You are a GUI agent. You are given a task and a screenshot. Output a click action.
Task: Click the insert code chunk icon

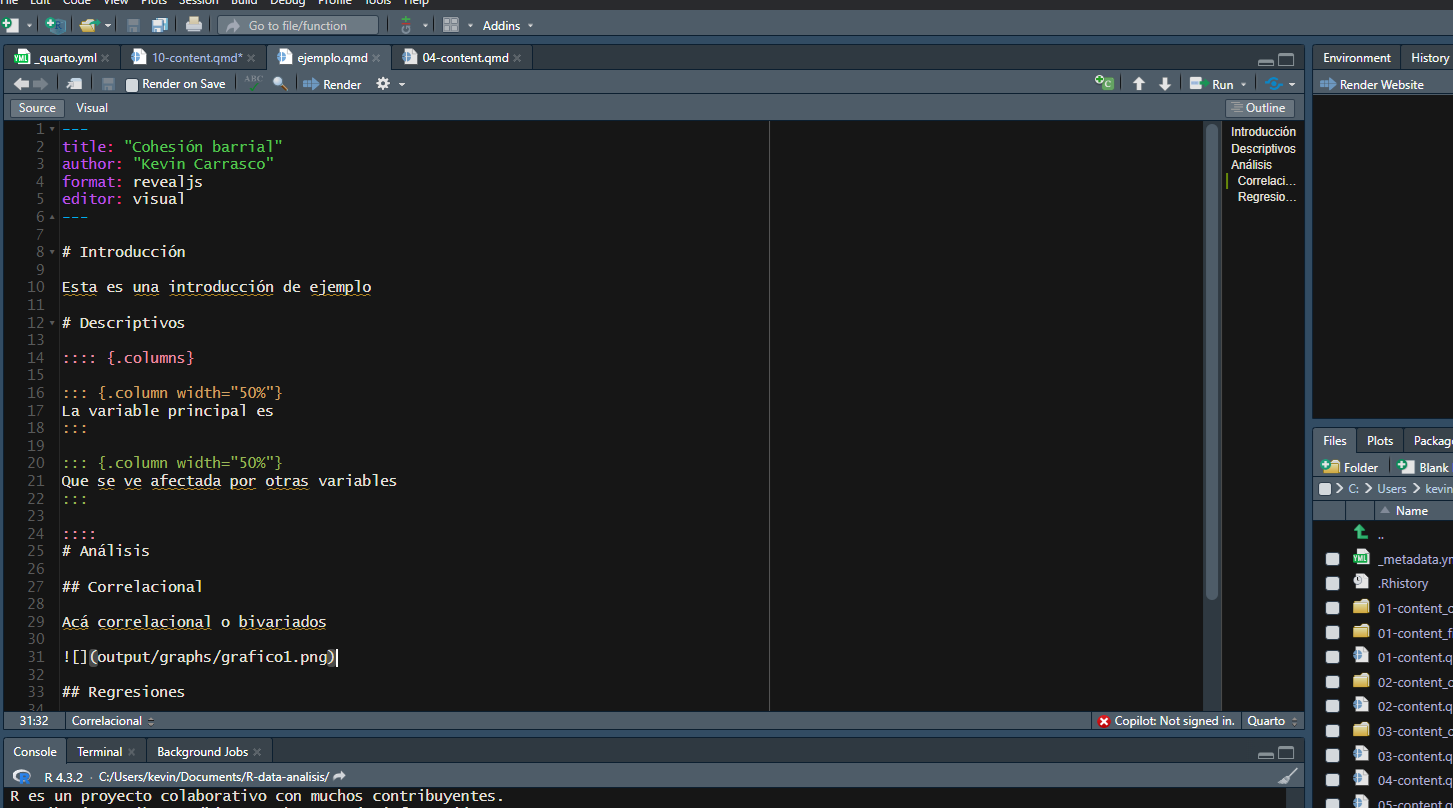point(1104,84)
